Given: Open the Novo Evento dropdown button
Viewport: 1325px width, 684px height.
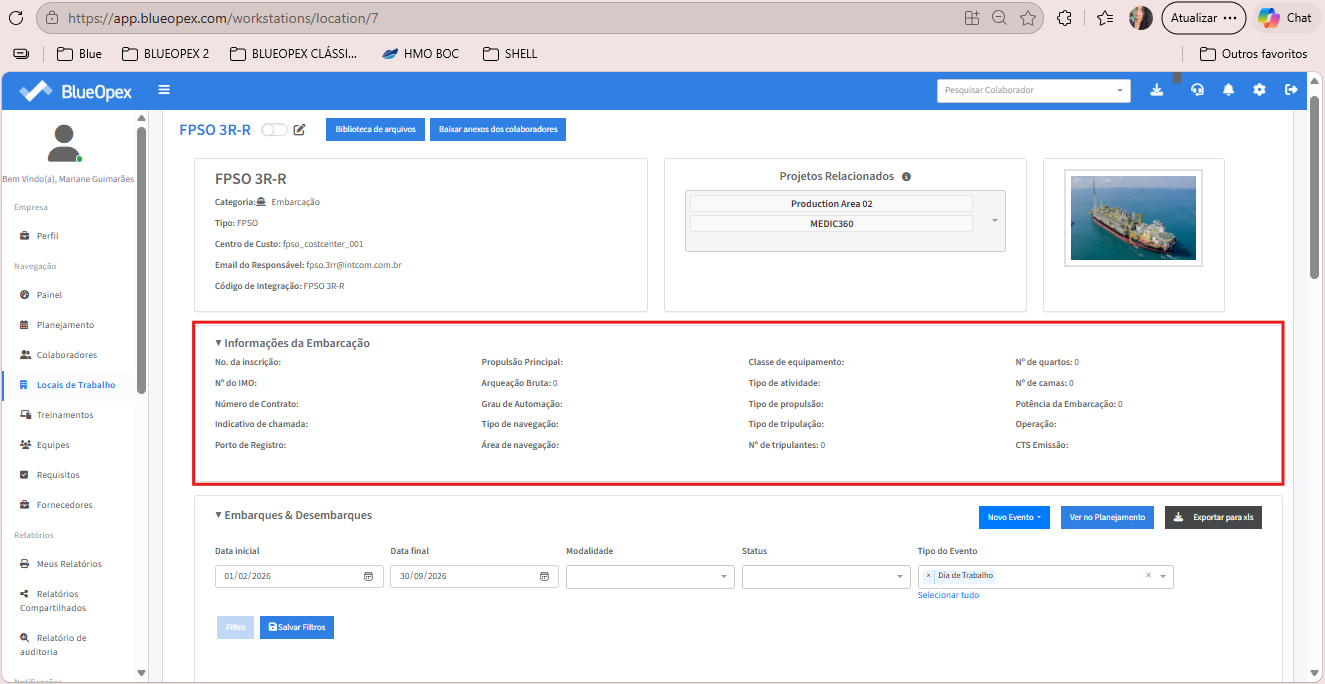Looking at the screenshot, I should point(1014,517).
